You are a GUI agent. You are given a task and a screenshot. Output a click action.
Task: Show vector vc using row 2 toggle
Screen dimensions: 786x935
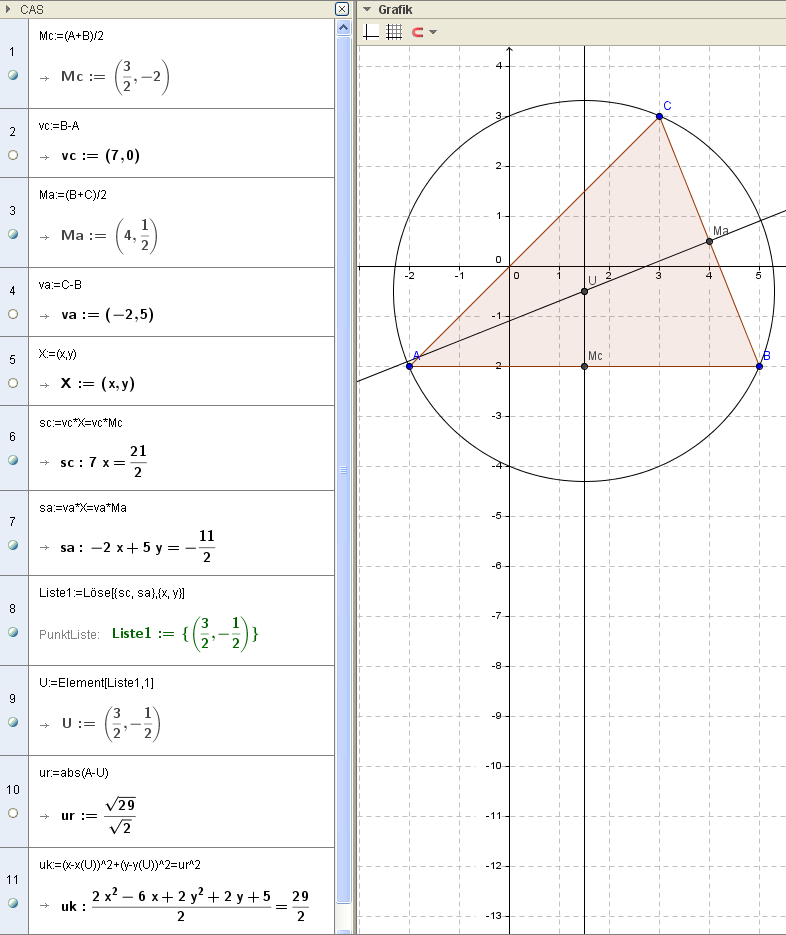(13, 155)
